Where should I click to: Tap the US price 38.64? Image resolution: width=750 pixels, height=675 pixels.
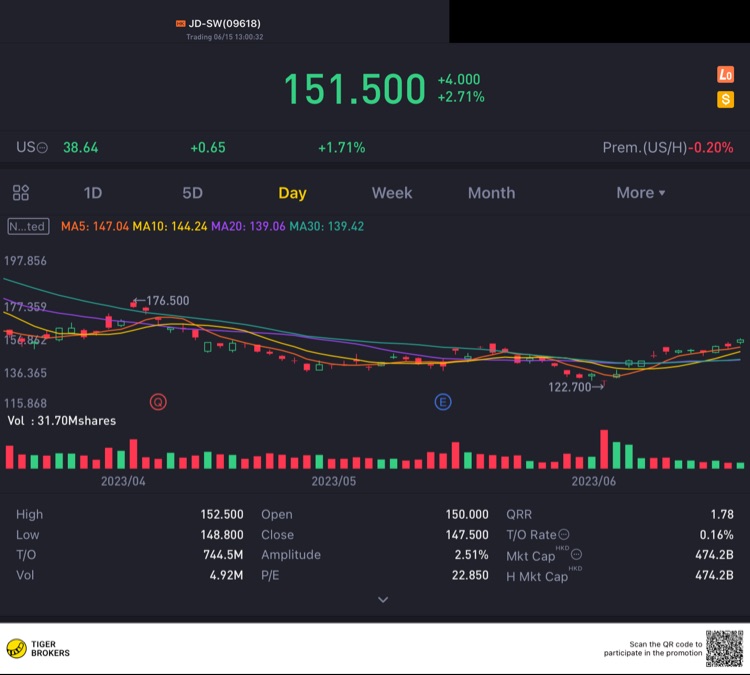(x=80, y=147)
